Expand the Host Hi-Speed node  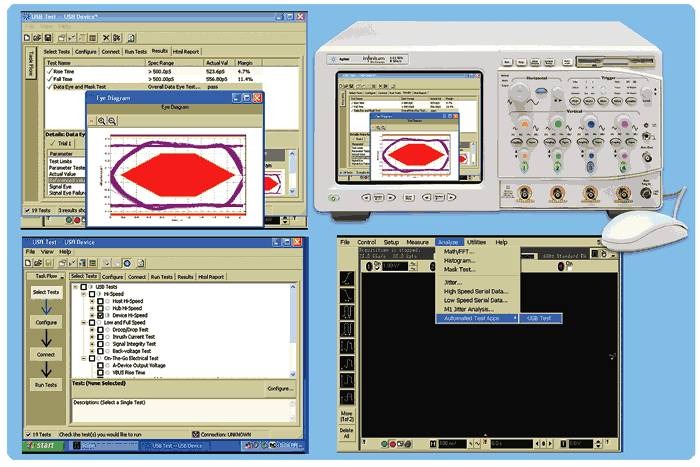tap(92, 301)
